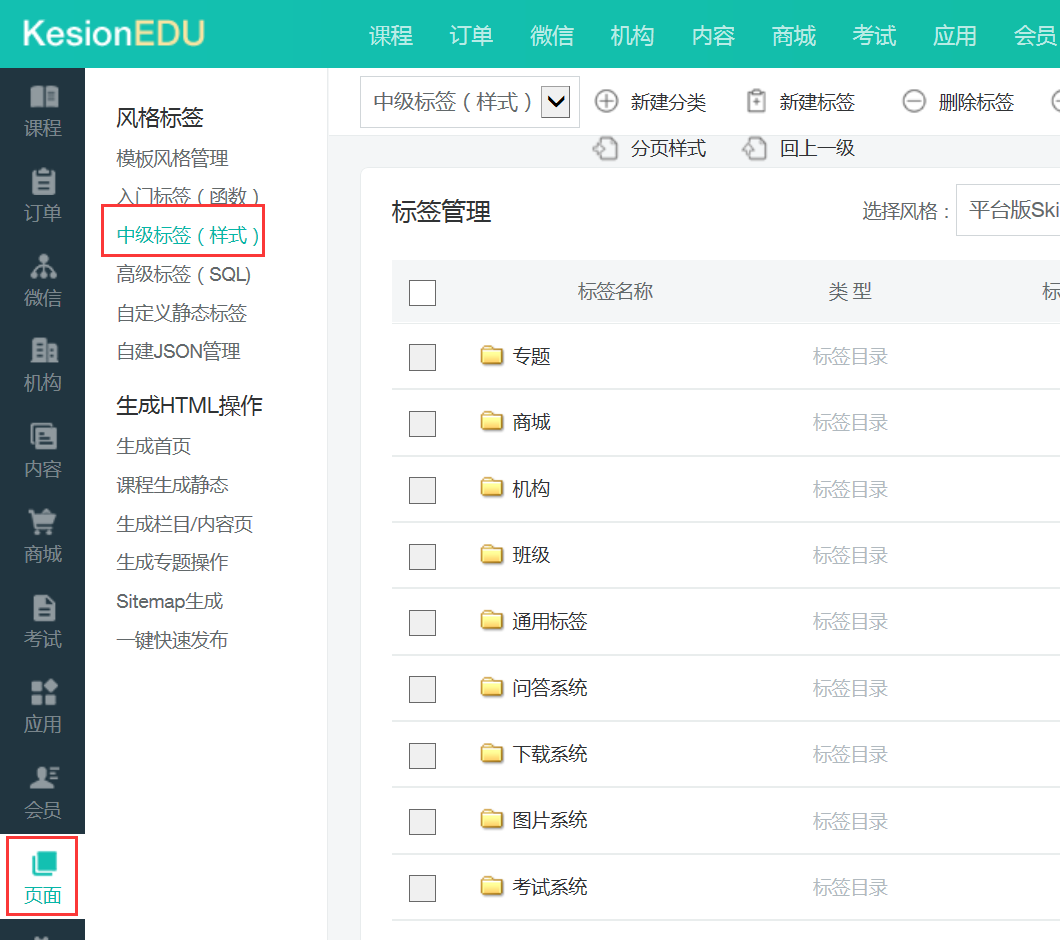Click the 会员 member sidebar icon
Viewport: 1060px width, 940px height.
[x=42, y=778]
